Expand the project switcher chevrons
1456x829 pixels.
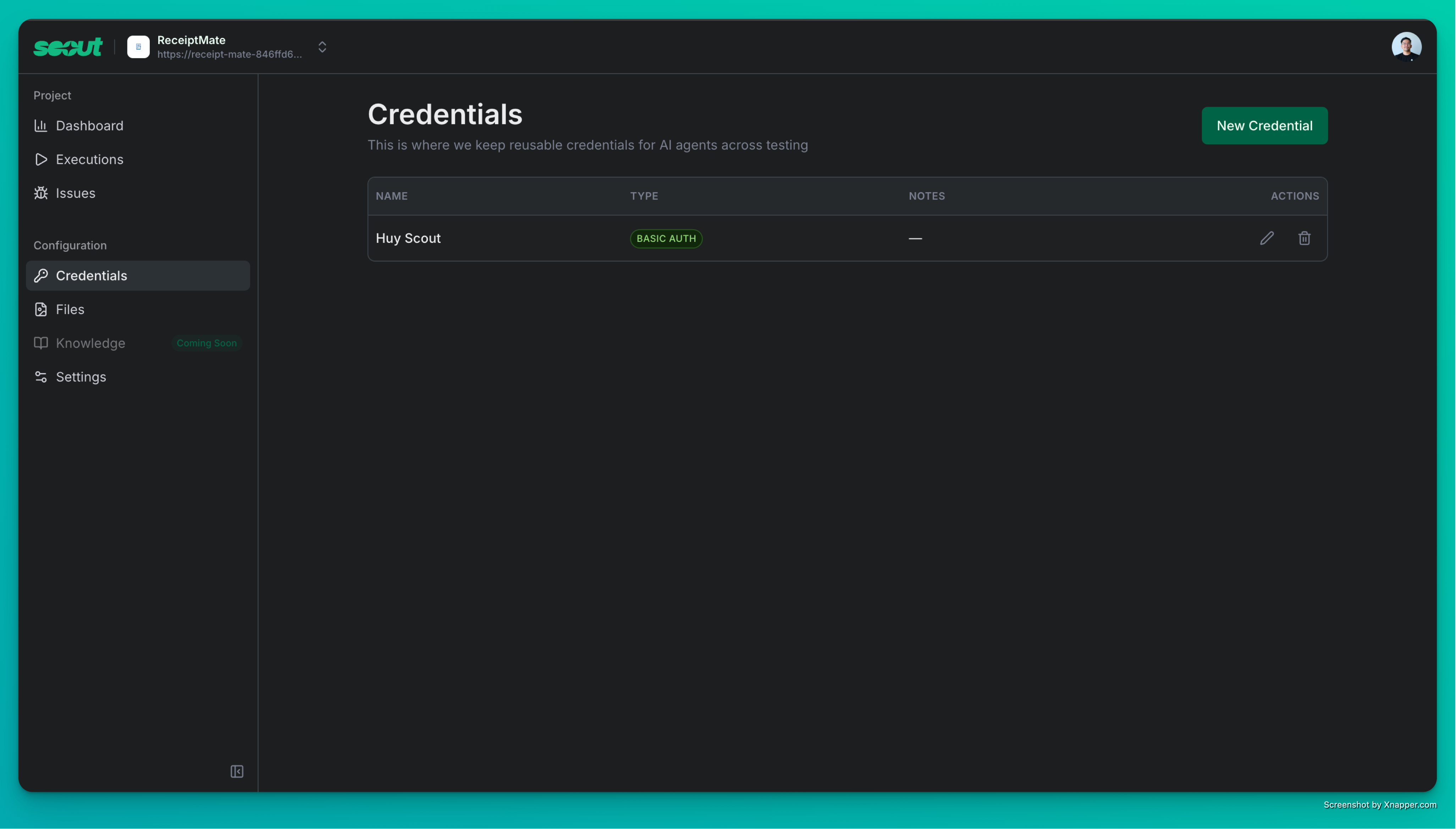point(322,47)
